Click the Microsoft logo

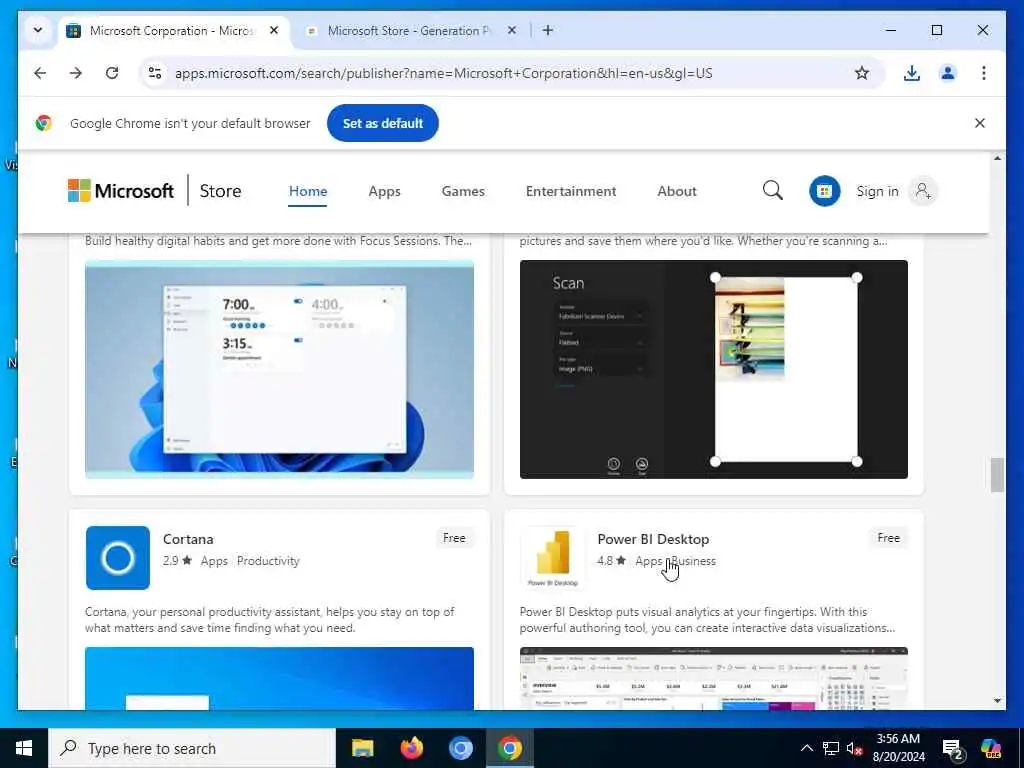(x=121, y=191)
